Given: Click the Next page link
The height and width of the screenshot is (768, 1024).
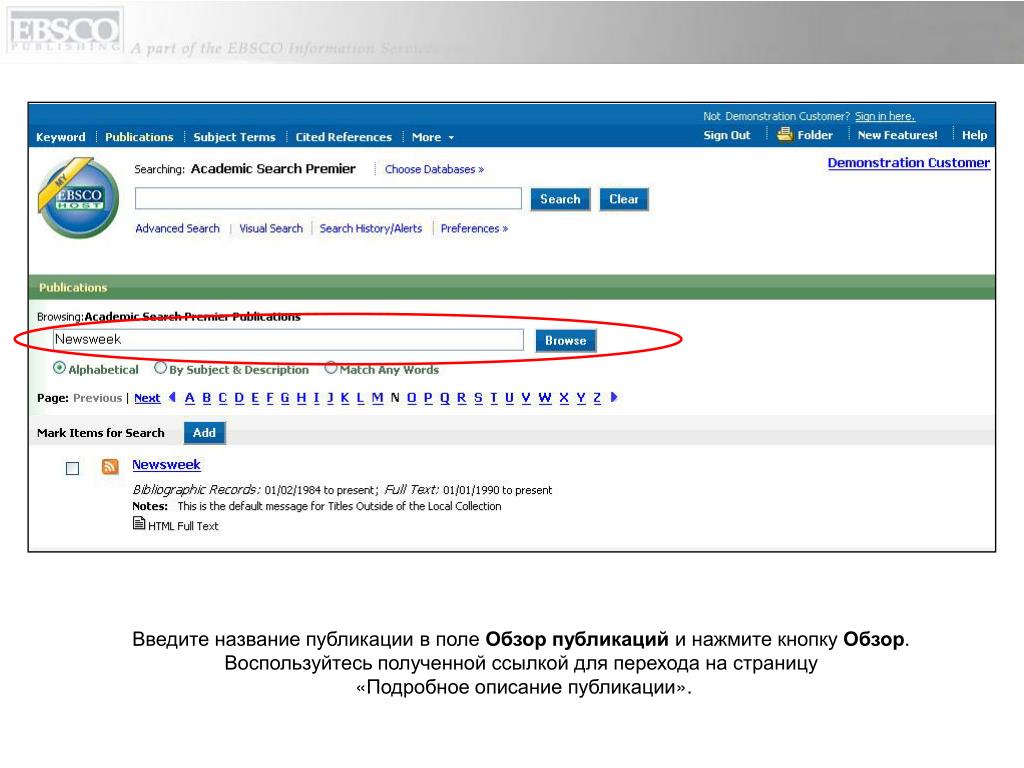Looking at the screenshot, I should pyautogui.click(x=147, y=398).
